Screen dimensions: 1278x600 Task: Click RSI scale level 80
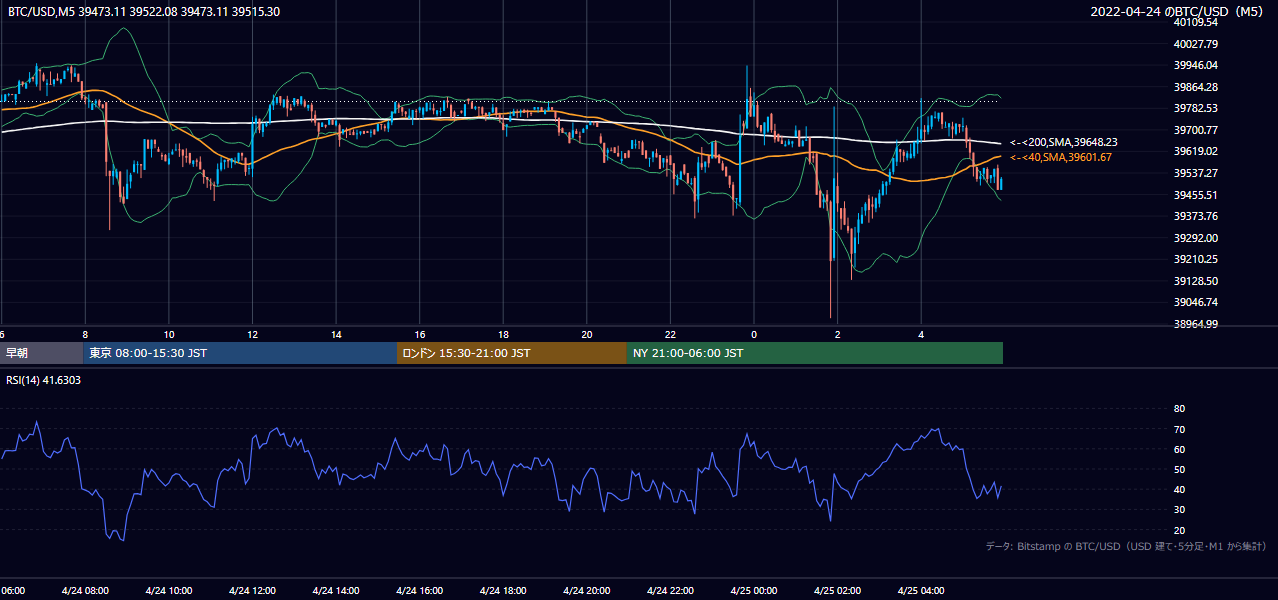pos(1180,409)
